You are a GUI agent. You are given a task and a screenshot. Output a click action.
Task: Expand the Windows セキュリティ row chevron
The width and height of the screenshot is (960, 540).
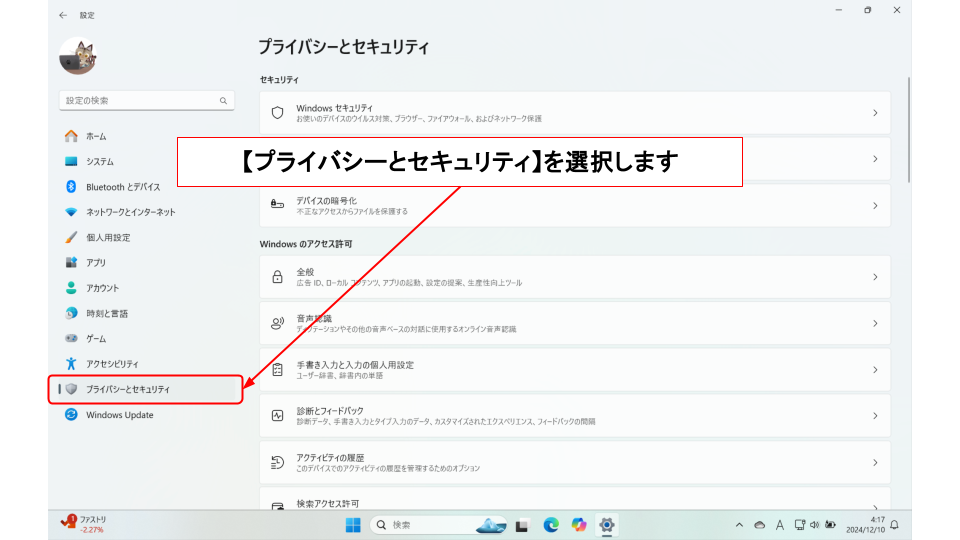click(x=875, y=113)
